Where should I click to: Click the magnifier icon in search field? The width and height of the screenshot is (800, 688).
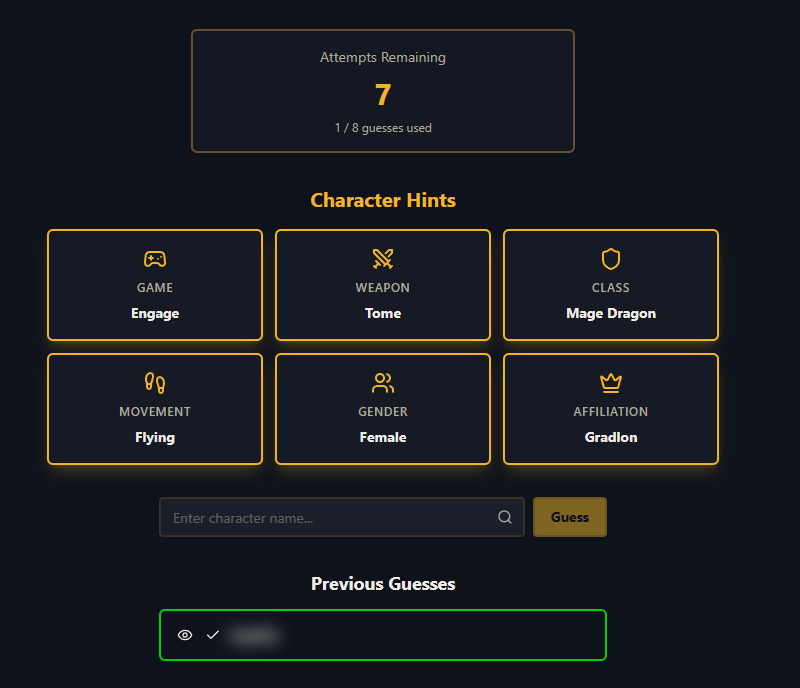click(505, 517)
